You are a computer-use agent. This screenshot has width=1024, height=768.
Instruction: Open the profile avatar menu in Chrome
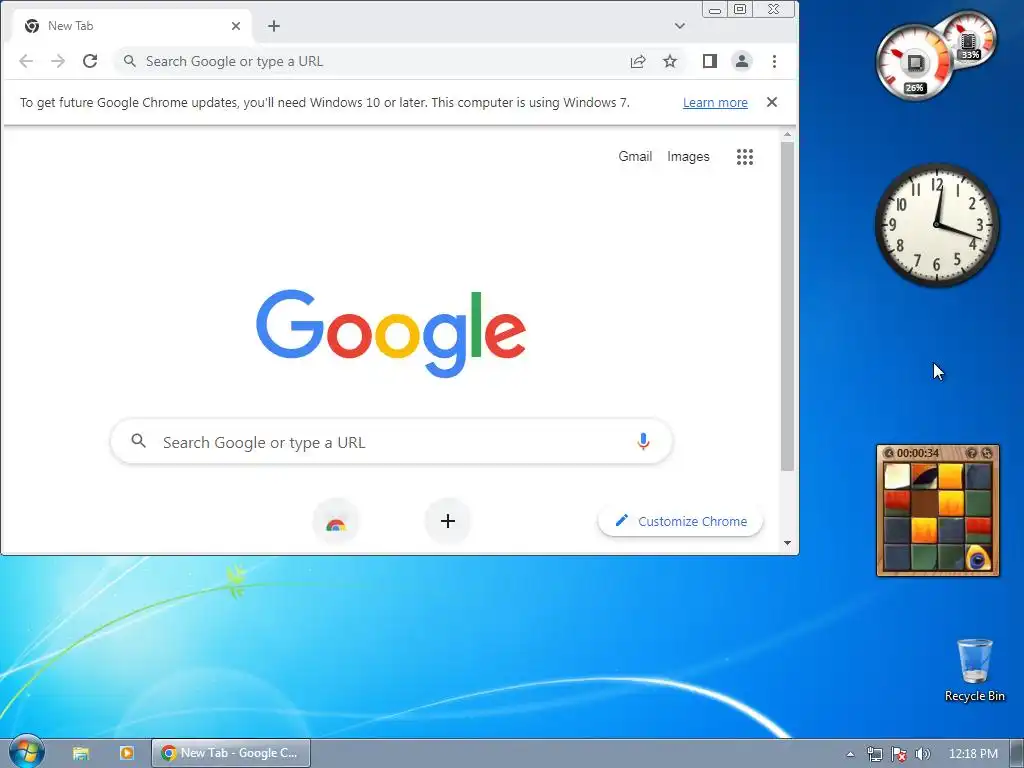[x=742, y=61]
